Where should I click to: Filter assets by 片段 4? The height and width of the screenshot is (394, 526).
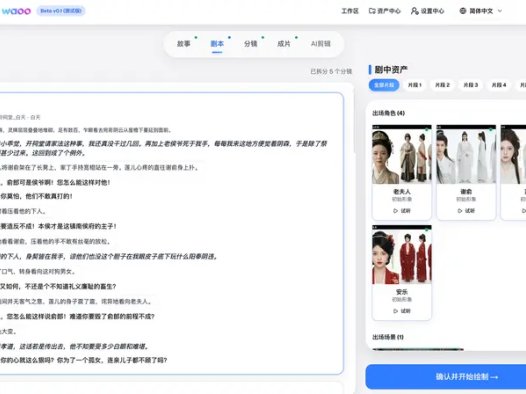pyautogui.click(x=499, y=85)
